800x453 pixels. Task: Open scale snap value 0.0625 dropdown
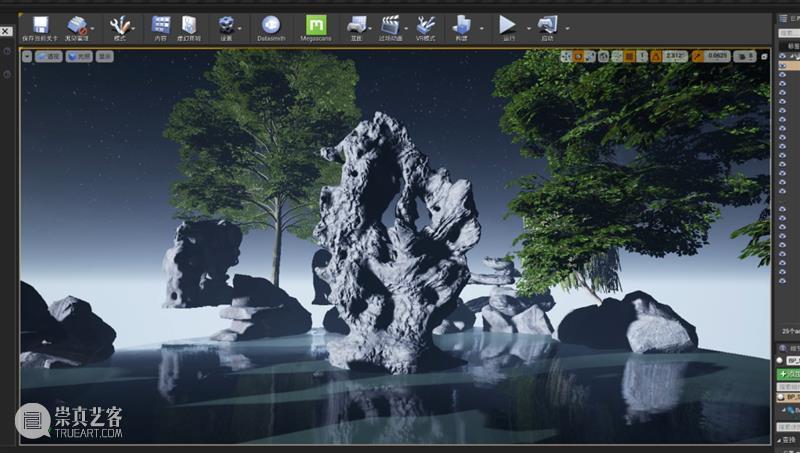[717, 56]
